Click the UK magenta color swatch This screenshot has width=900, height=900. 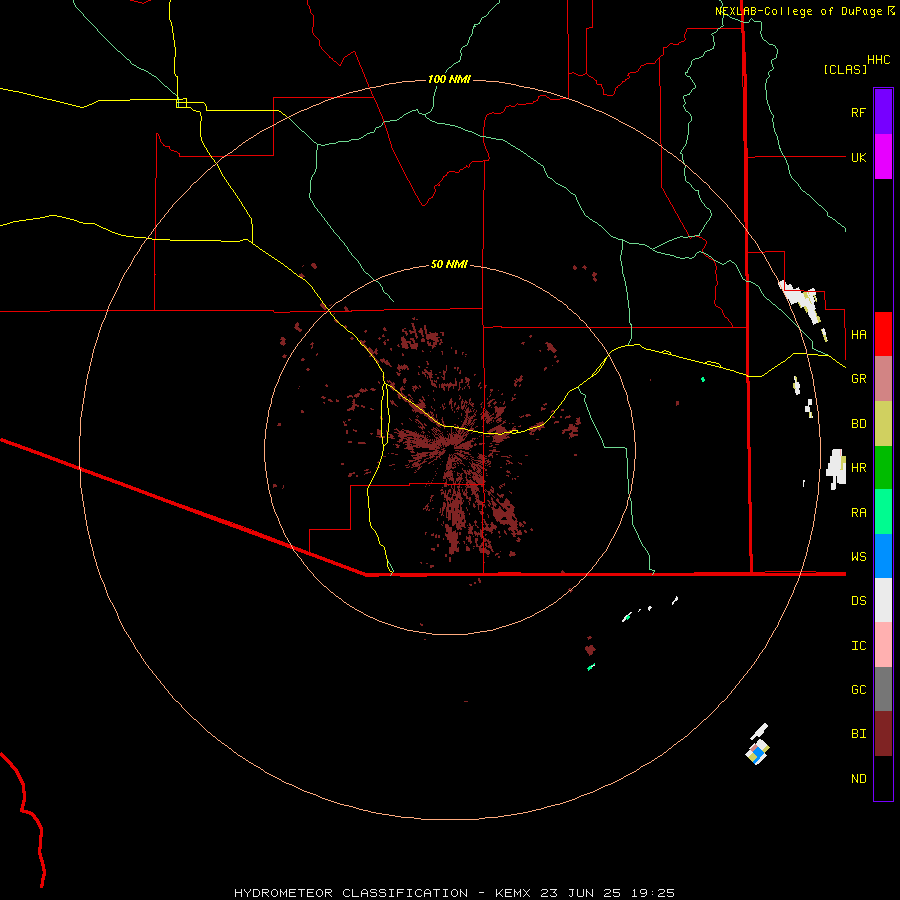coord(883,157)
